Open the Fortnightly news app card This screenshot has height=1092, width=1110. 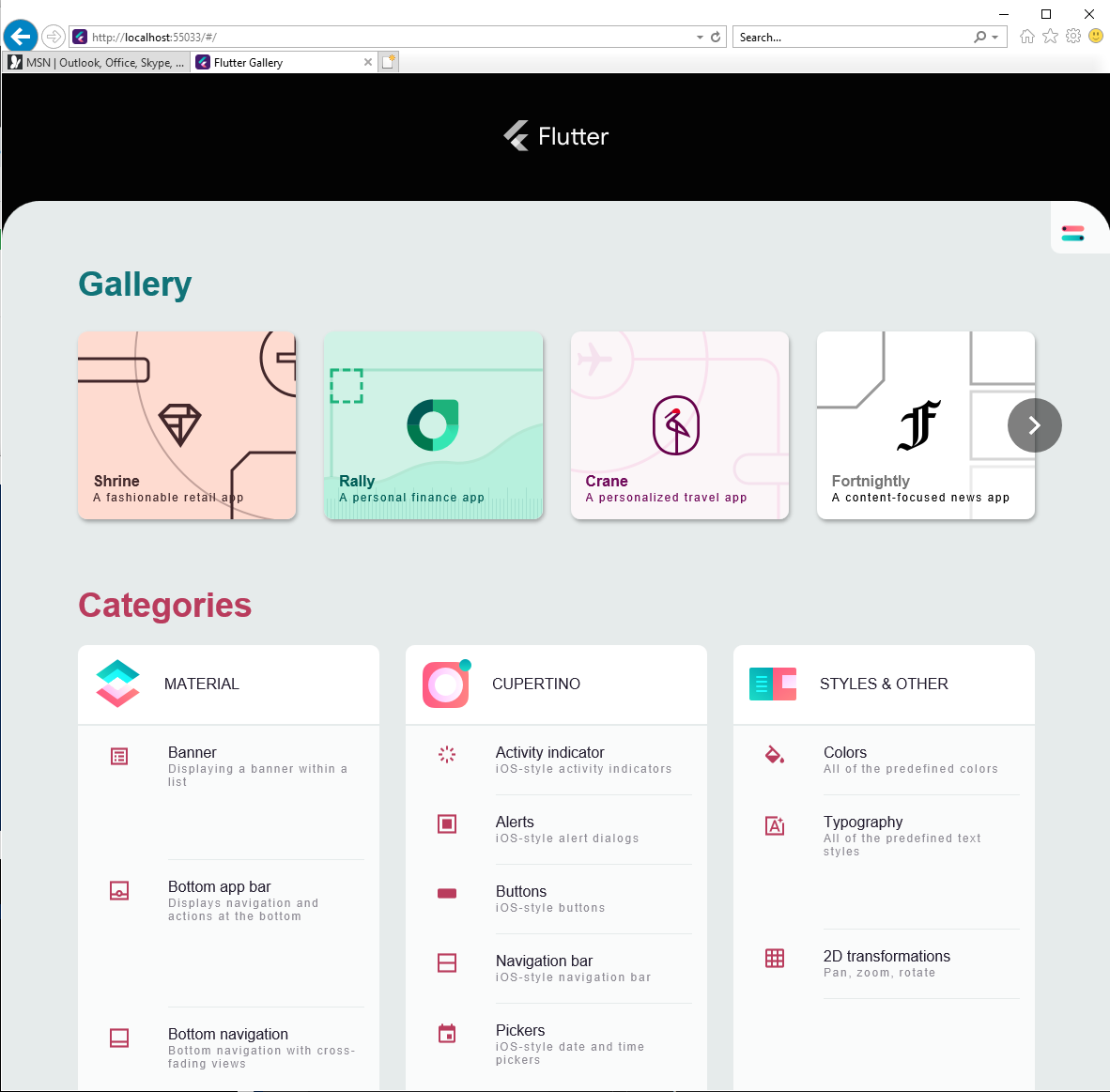(926, 425)
